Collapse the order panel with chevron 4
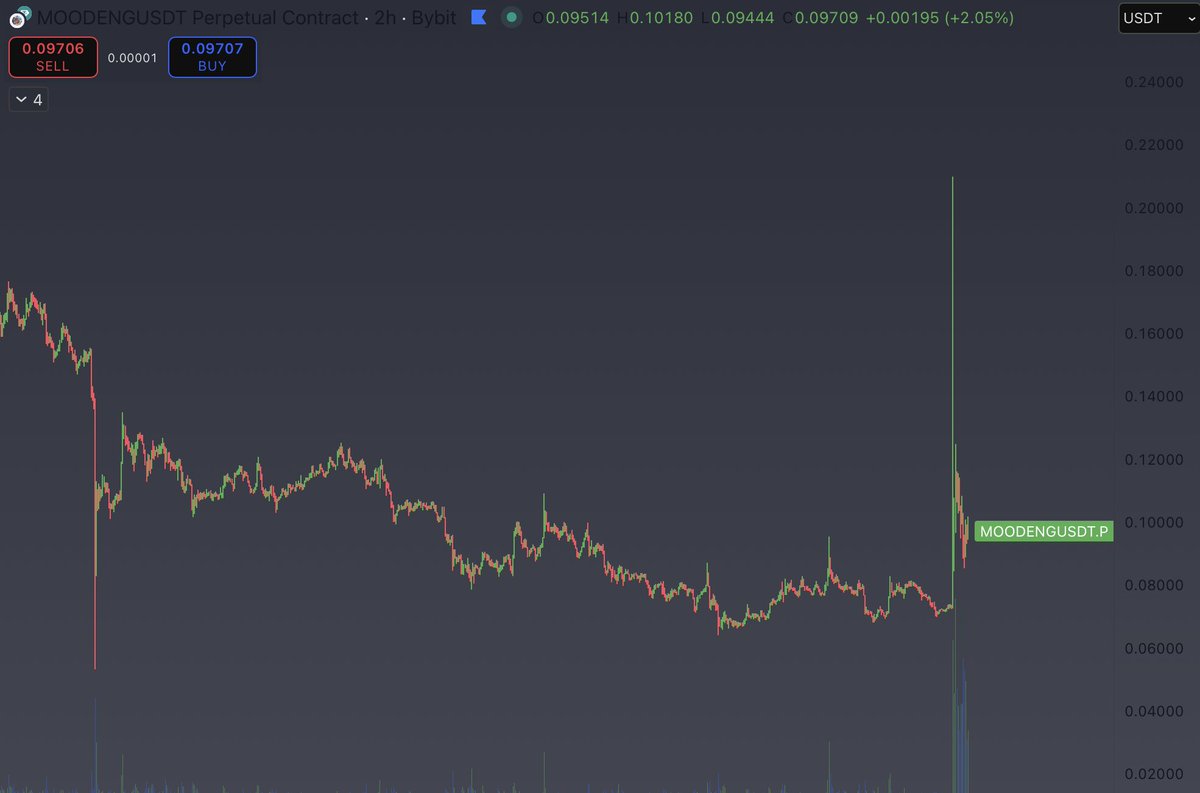 (x=28, y=99)
